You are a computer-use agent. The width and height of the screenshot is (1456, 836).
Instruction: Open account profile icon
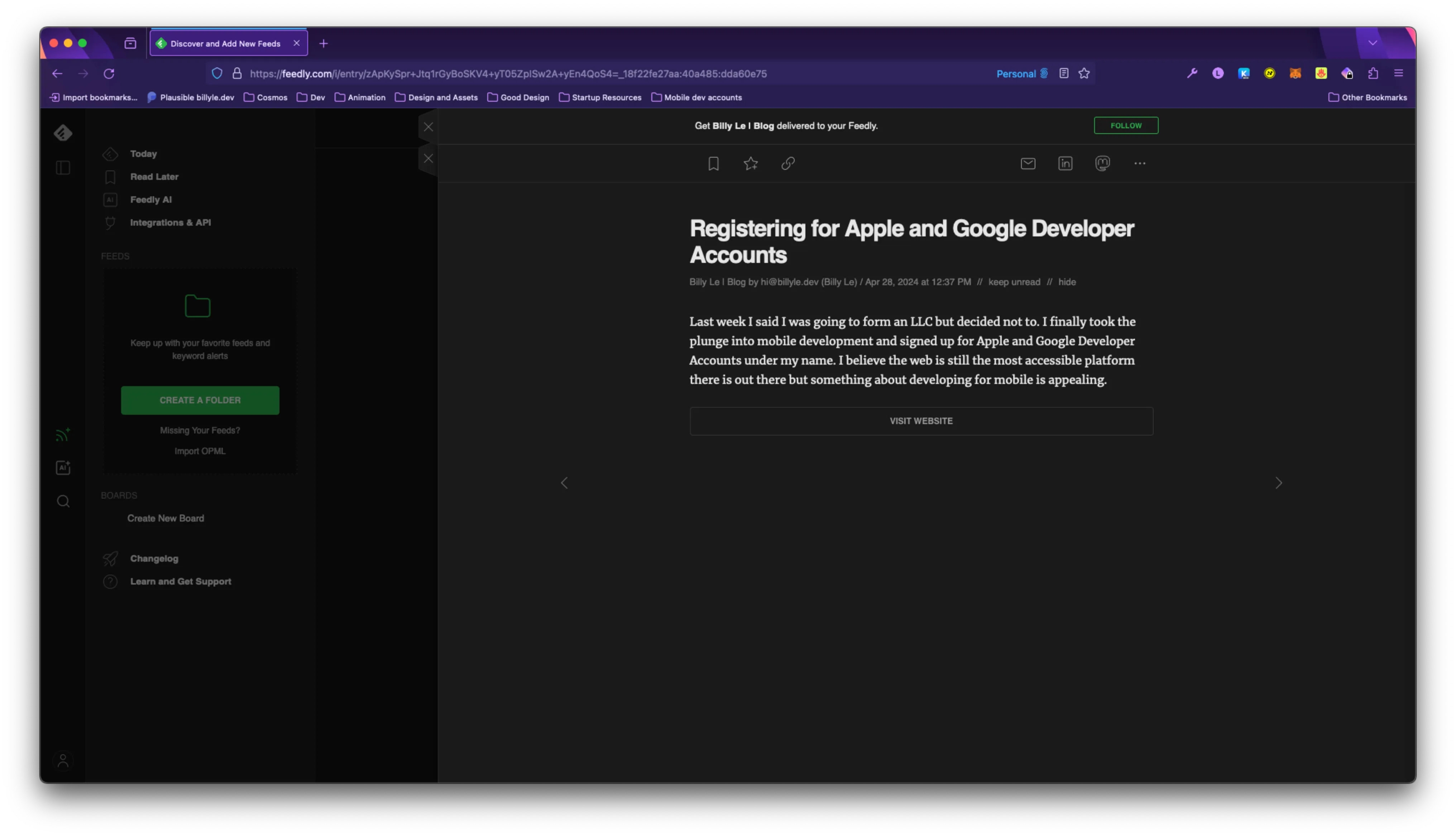[x=63, y=761]
